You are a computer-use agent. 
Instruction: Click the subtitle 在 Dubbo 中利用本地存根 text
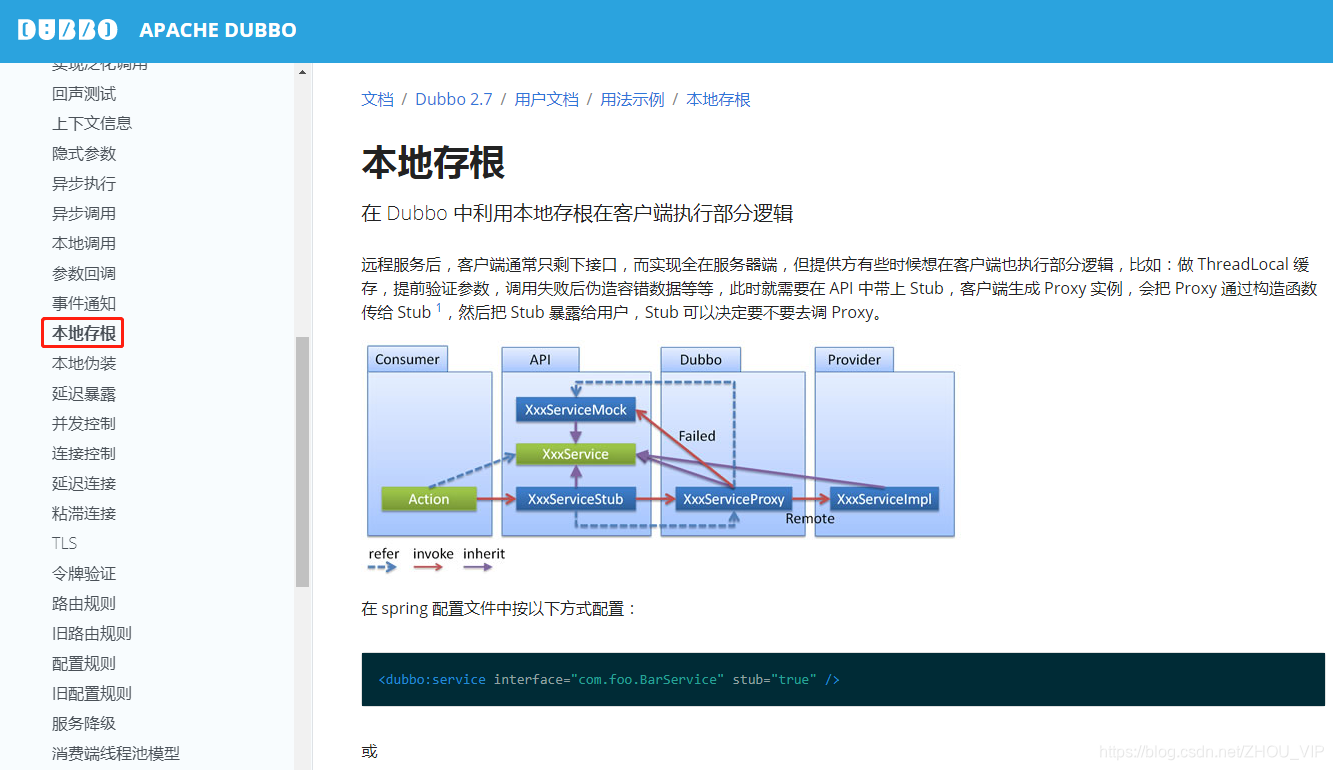pyautogui.click(x=577, y=213)
